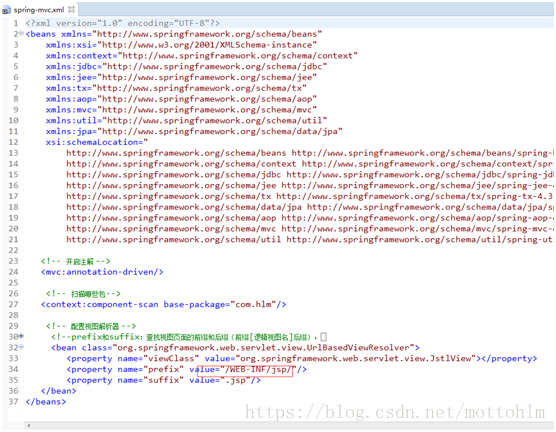Image resolution: width=556 pixels, height=432 pixels.
Task: Click the mvc:annotation-driven tag
Action: [x=102, y=272]
